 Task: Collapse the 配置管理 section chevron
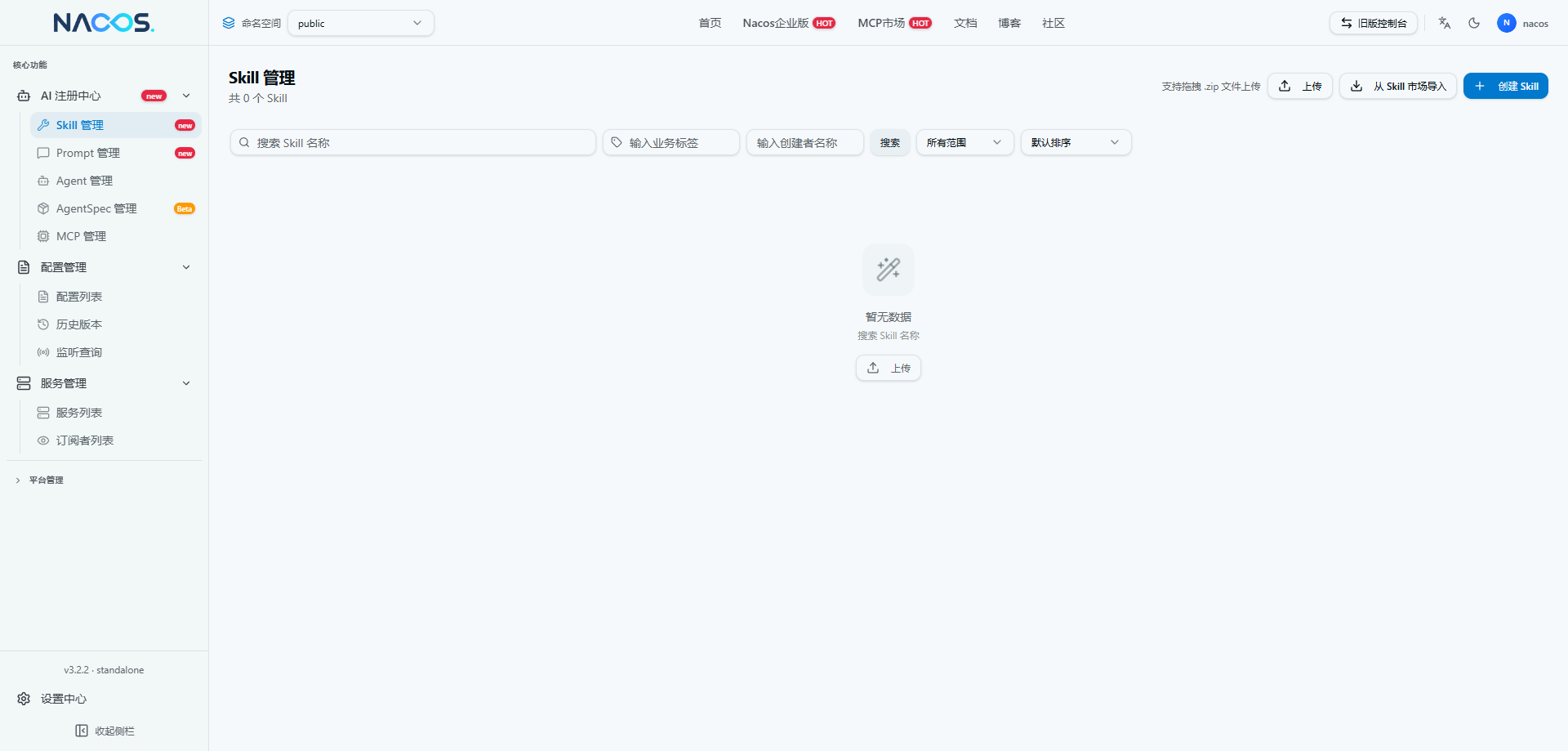186,267
